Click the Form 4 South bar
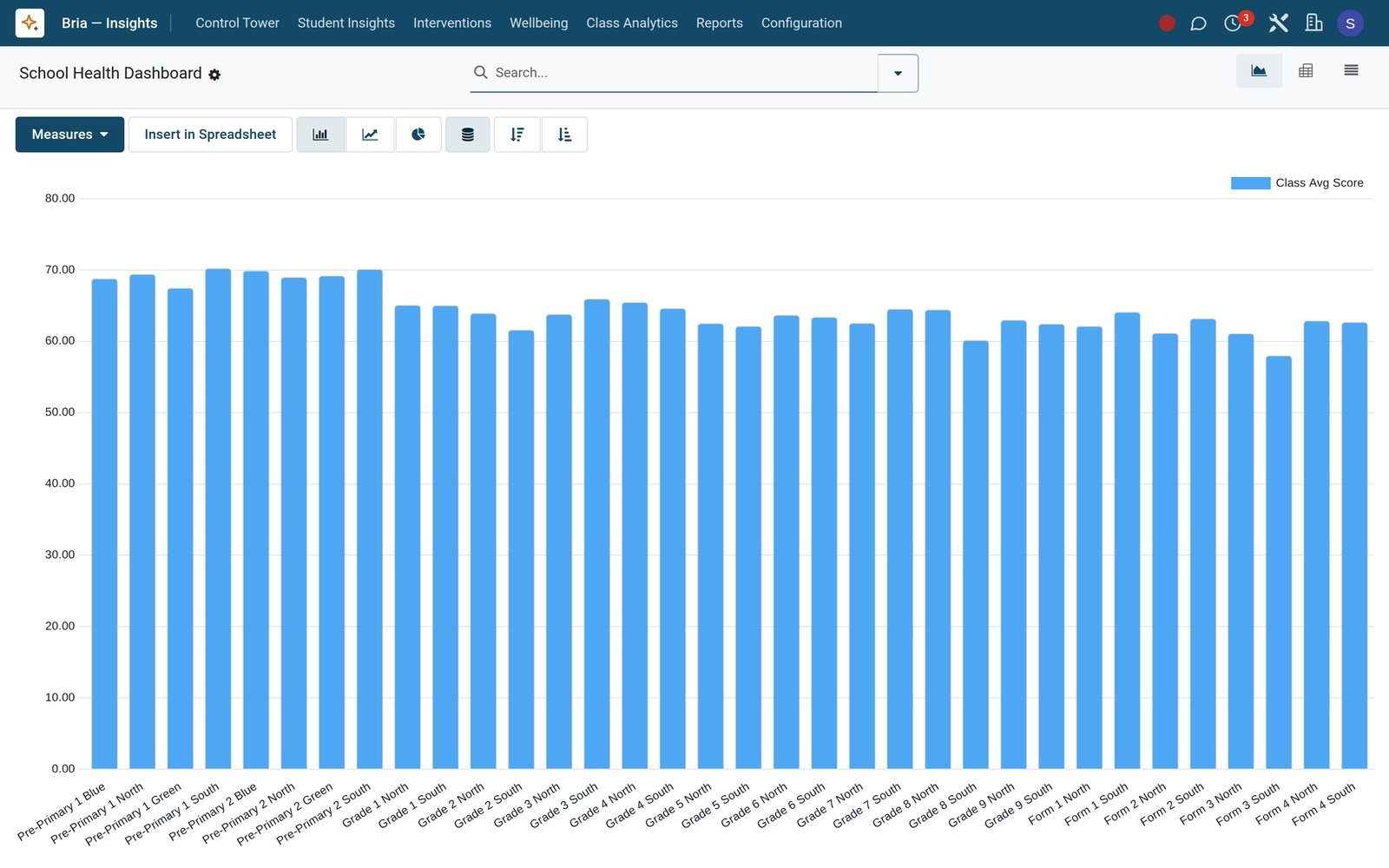1389x868 pixels. click(1354, 546)
